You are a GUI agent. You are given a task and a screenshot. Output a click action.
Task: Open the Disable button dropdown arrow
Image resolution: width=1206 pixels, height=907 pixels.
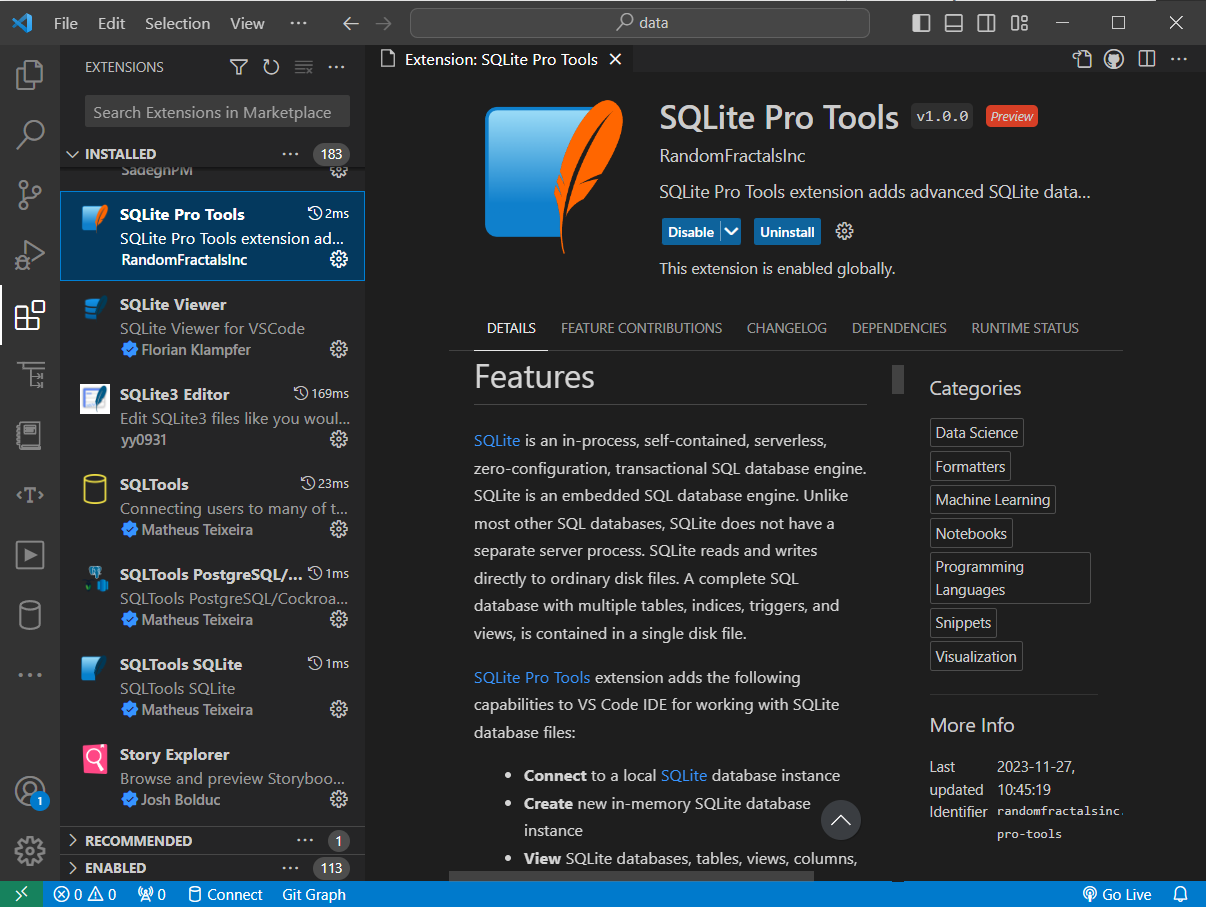click(731, 231)
